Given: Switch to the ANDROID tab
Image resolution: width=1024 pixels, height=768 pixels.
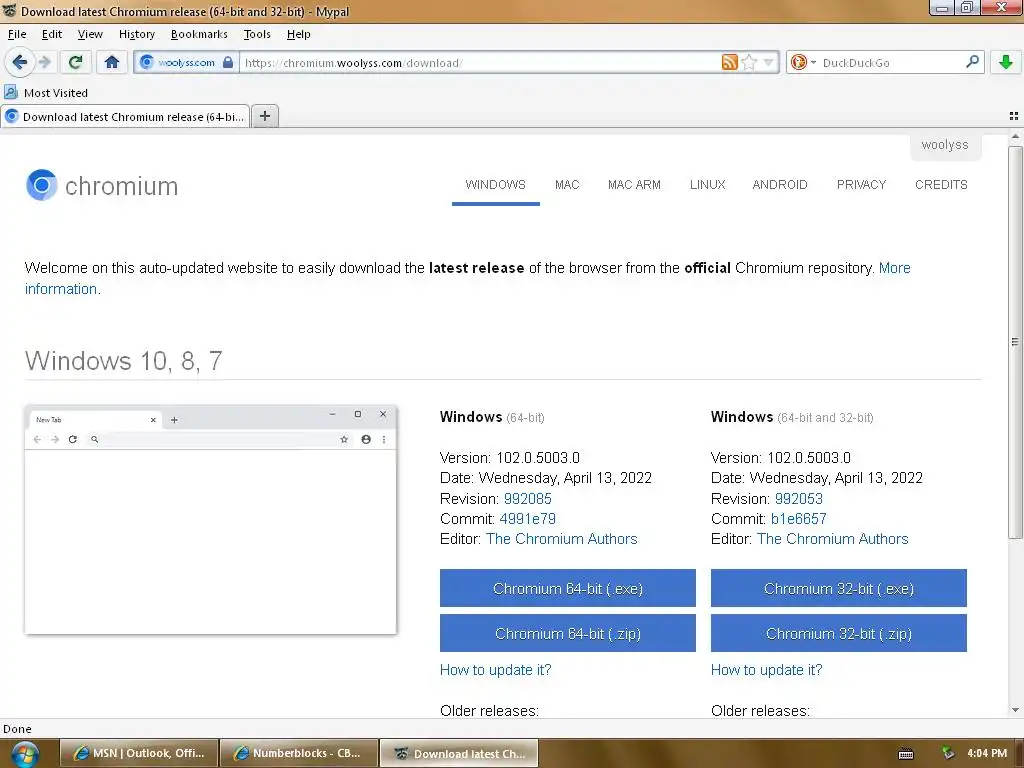Looking at the screenshot, I should (780, 185).
